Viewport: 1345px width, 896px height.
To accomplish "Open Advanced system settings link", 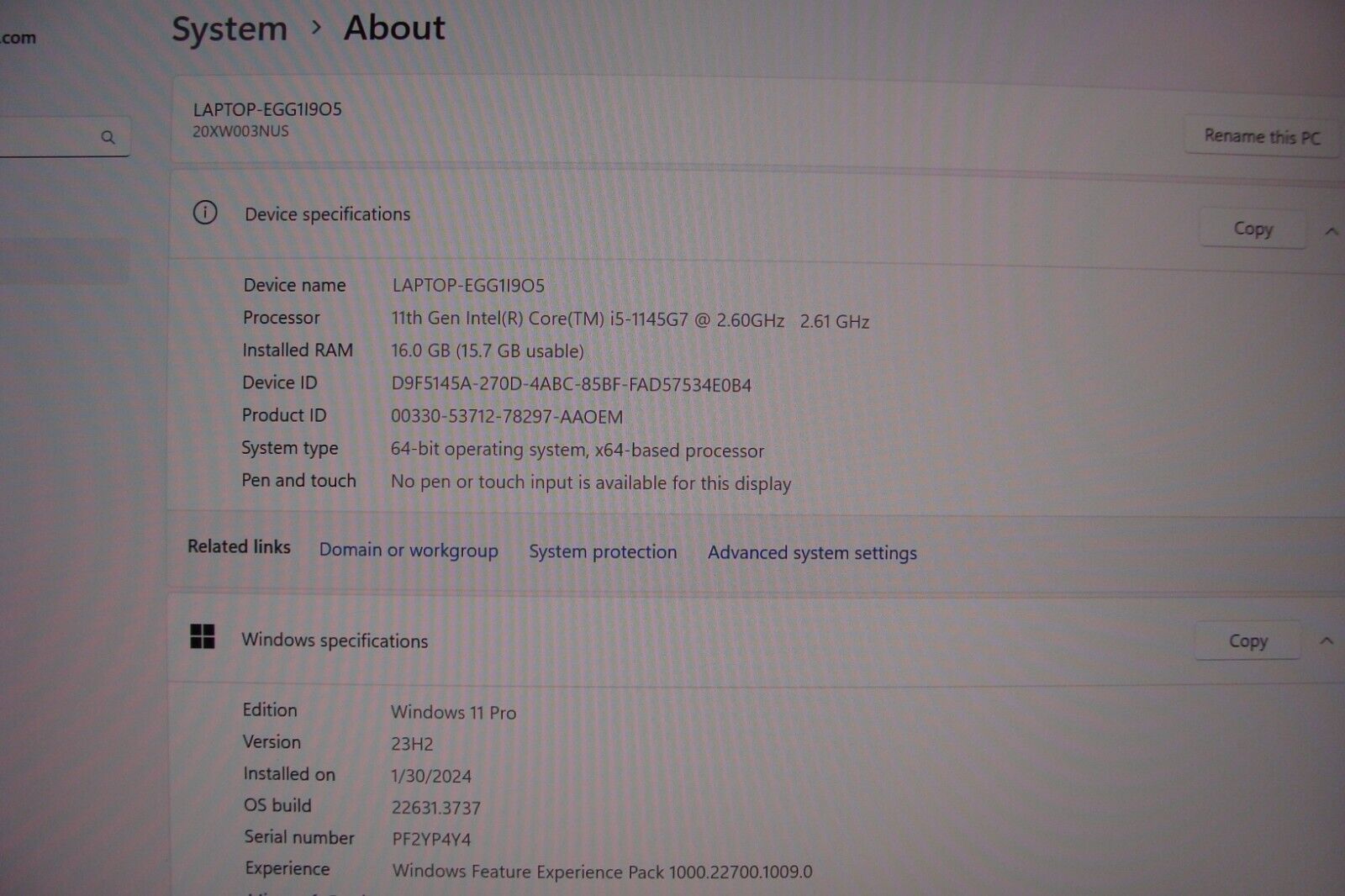I will (812, 553).
